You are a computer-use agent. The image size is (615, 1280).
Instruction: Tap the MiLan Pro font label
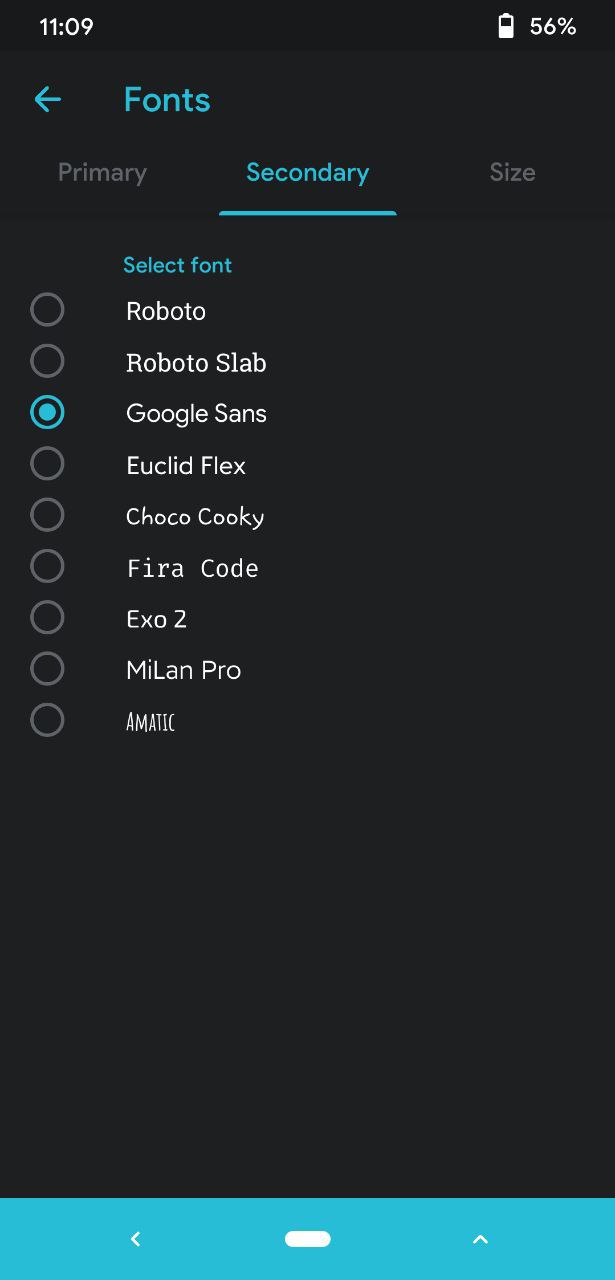(x=184, y=670)
